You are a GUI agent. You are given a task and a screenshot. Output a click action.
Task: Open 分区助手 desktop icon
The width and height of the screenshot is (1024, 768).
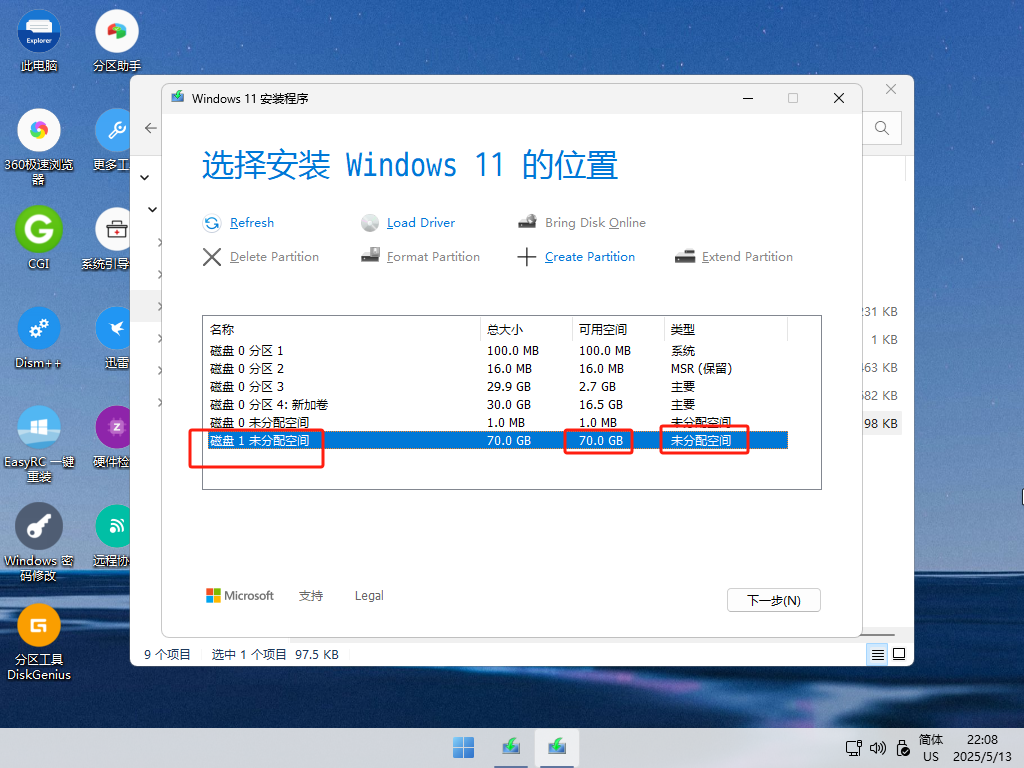coord(117,40)
